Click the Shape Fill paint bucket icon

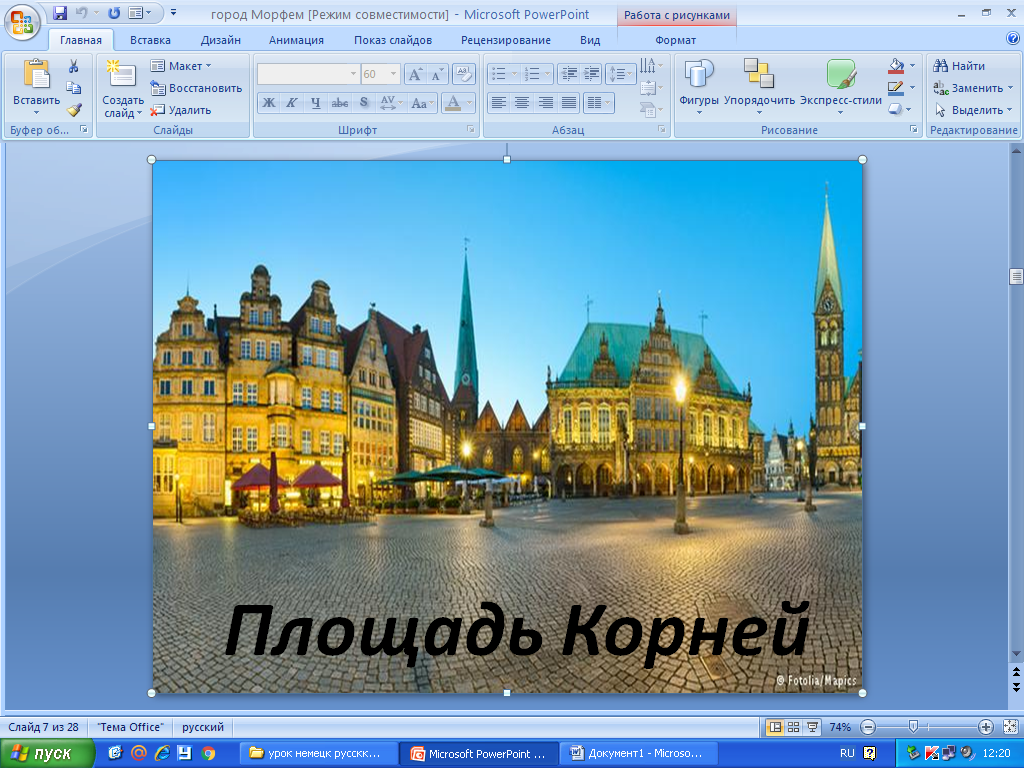click(x=896, y=66)
